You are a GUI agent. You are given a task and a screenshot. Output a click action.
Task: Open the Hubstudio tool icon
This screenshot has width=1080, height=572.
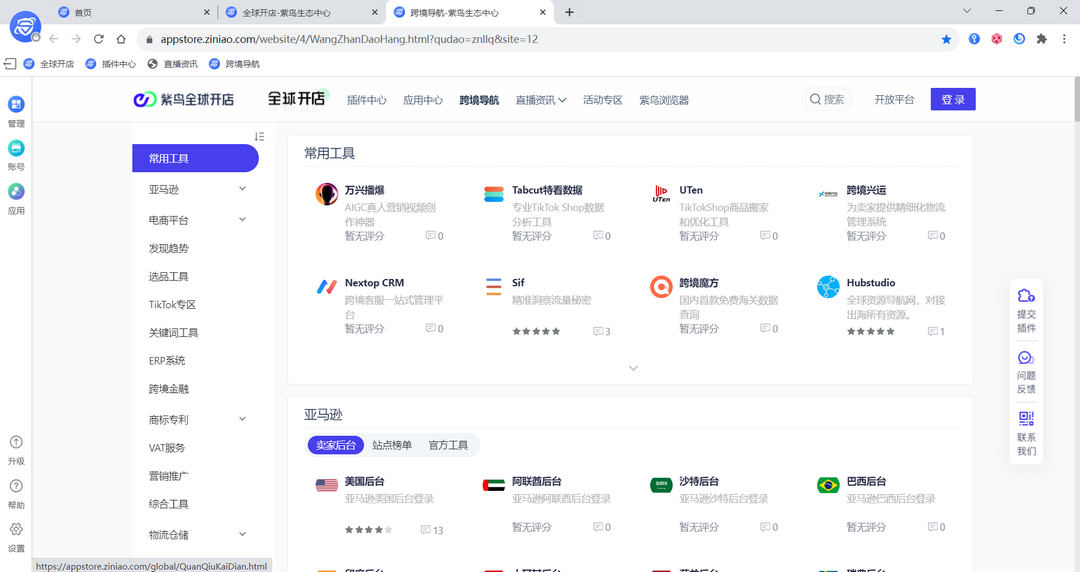[x=828, y=286]
